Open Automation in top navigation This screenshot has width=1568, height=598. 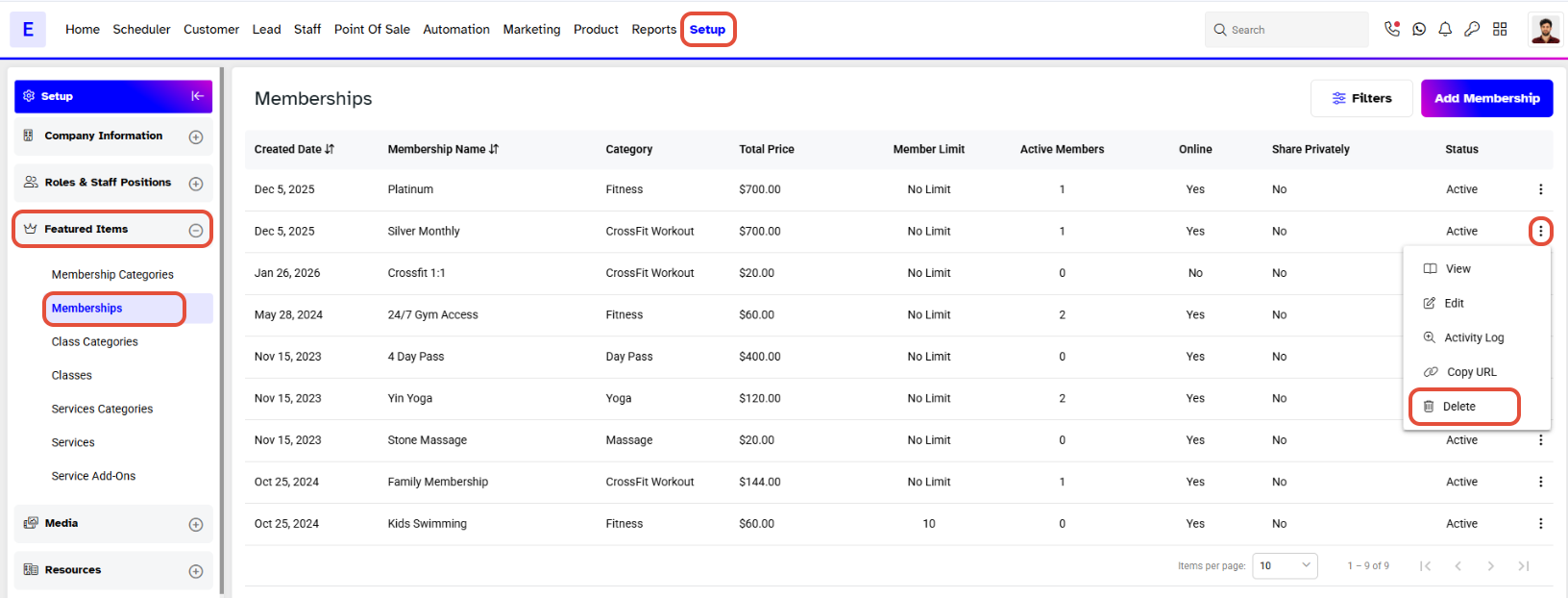click(x=456, y=30)
